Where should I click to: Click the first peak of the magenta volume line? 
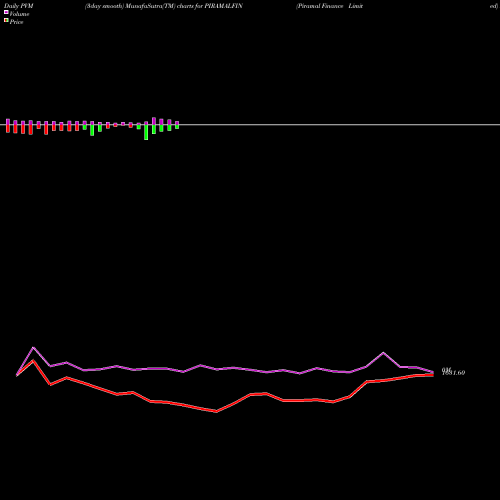point(33,348)
